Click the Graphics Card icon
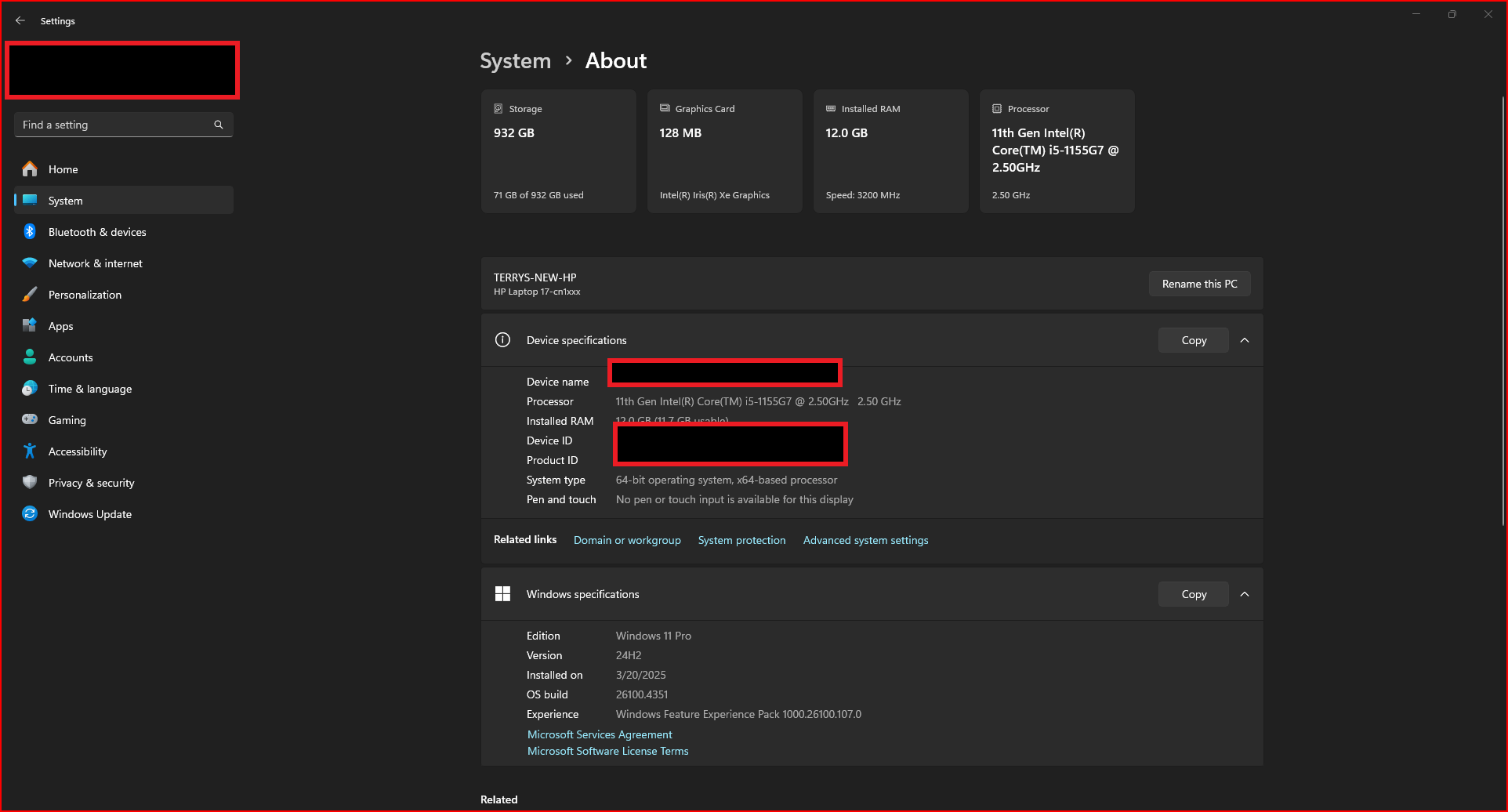1508x812 pixels. (x=665, y=108)
